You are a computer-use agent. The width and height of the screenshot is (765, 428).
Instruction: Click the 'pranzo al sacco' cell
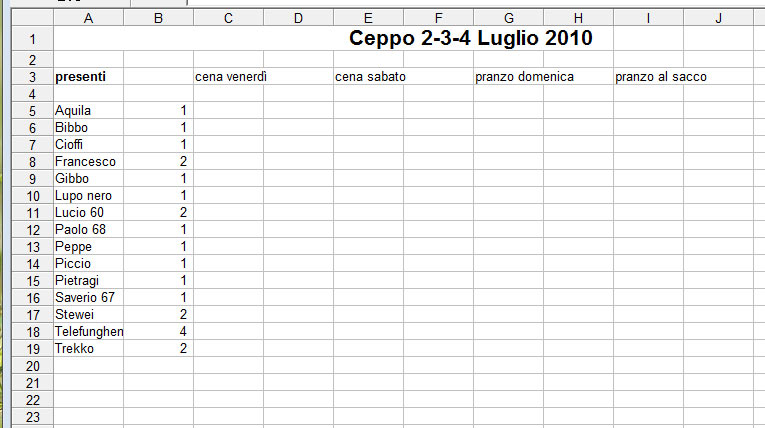coord(661,77)
